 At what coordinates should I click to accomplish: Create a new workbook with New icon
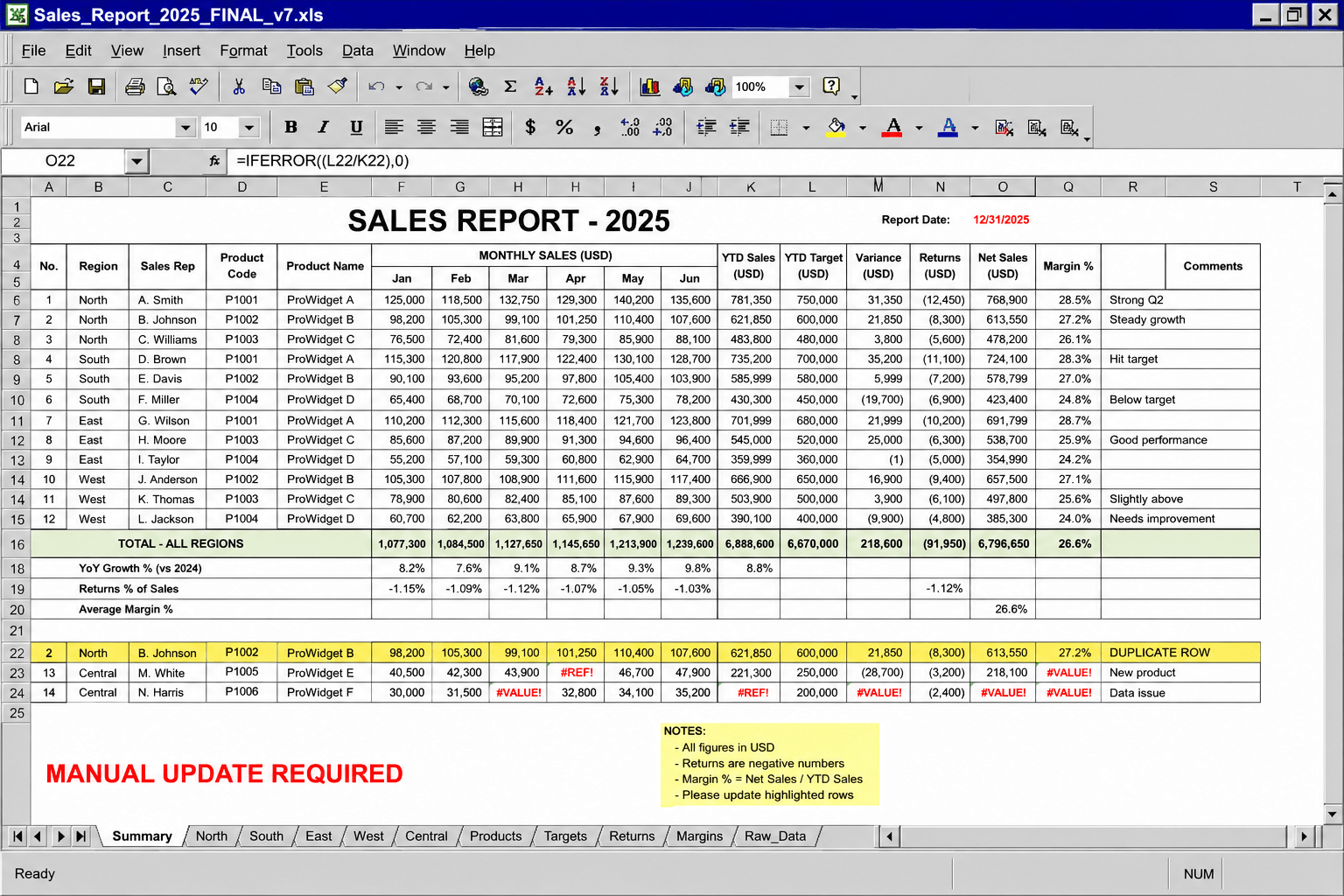click(x=31, y=86)
